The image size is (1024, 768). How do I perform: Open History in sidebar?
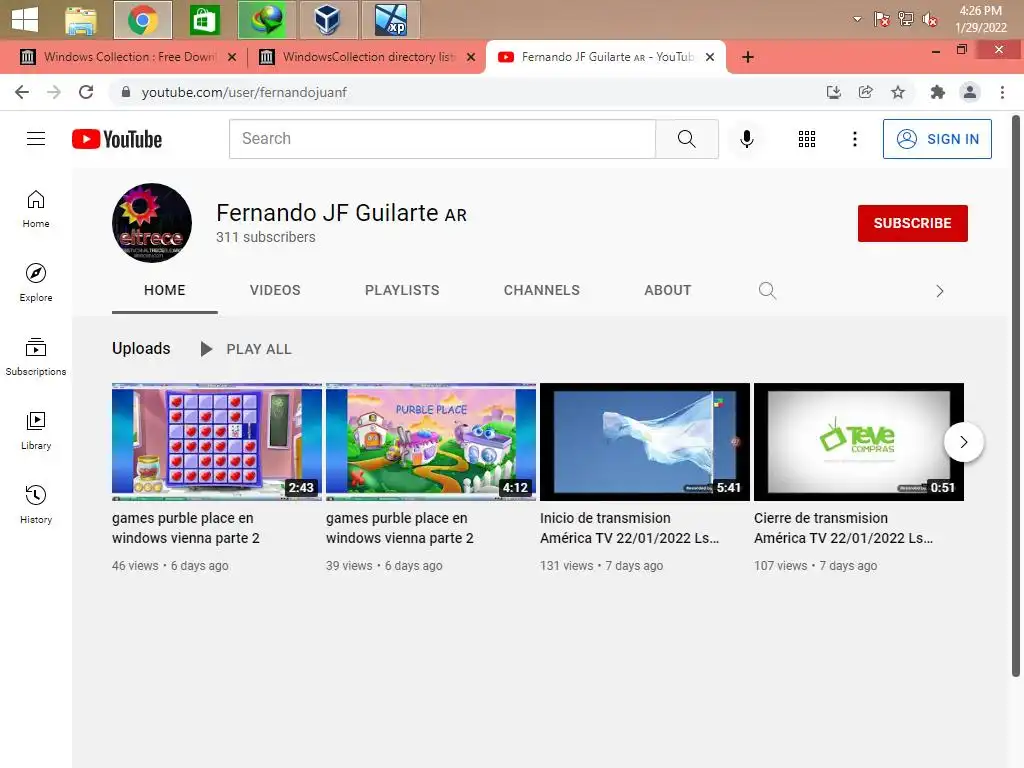click(36, 505)
